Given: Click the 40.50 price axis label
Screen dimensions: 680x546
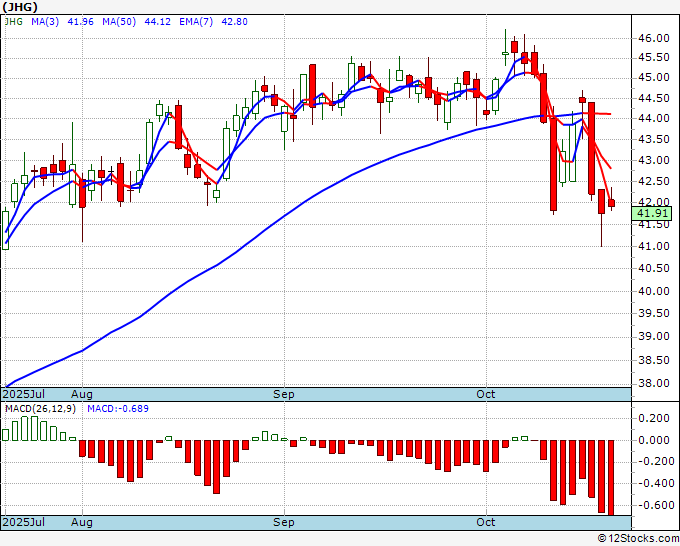Looking at the screenshot, I should [x=654, y=268].
